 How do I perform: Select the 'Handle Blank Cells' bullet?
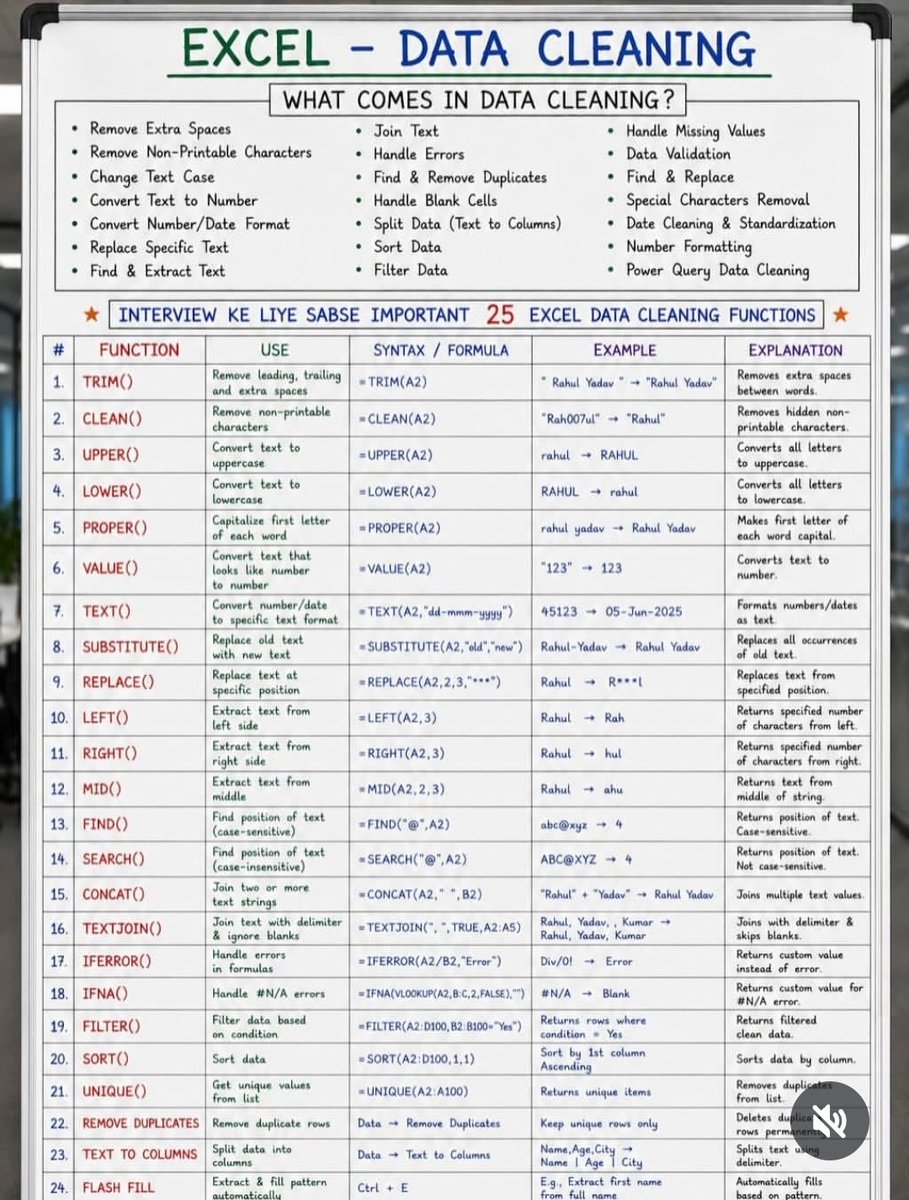pos(435,200)
